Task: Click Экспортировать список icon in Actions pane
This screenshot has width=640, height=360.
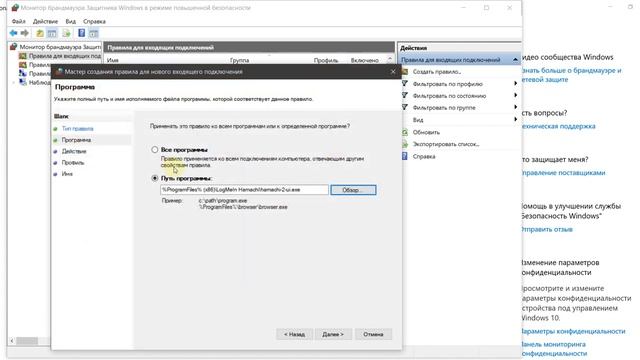Action: coord(405,144)
